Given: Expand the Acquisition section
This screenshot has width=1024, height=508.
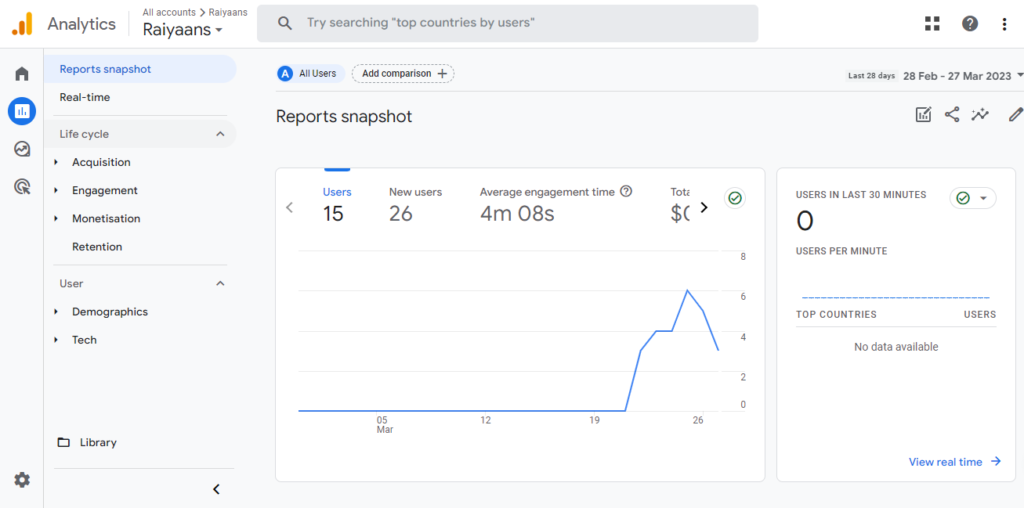Looking at the screenshot, I should 101,162.
